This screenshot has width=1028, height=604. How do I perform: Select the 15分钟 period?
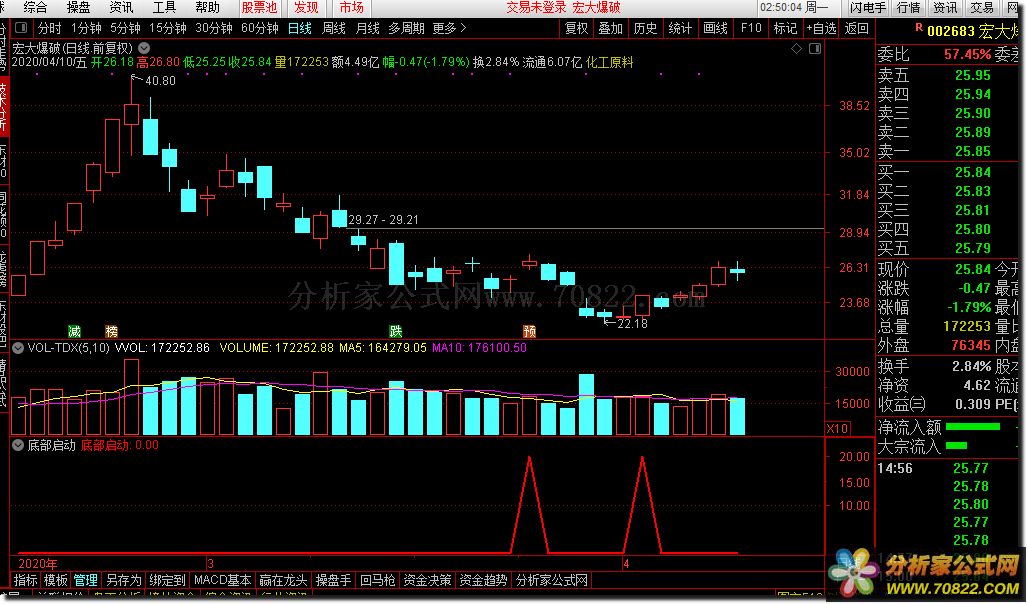[168, 28]
